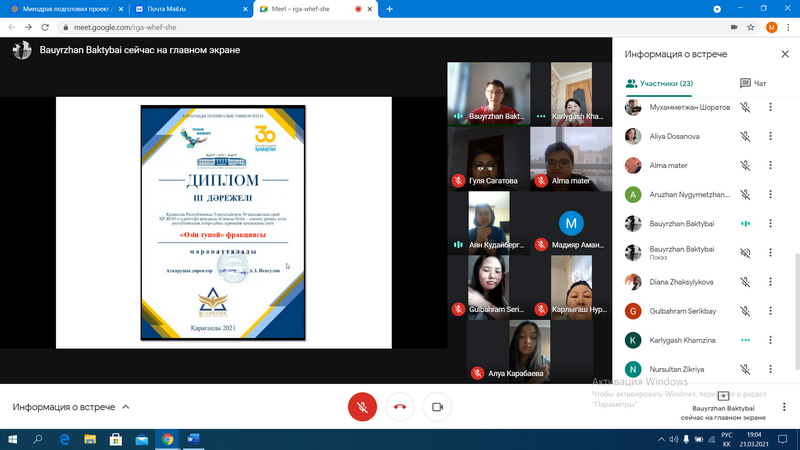Click Karlygash's green K avatar
Viewport: 800px width, 450px height.
click(x=633, y=340)
